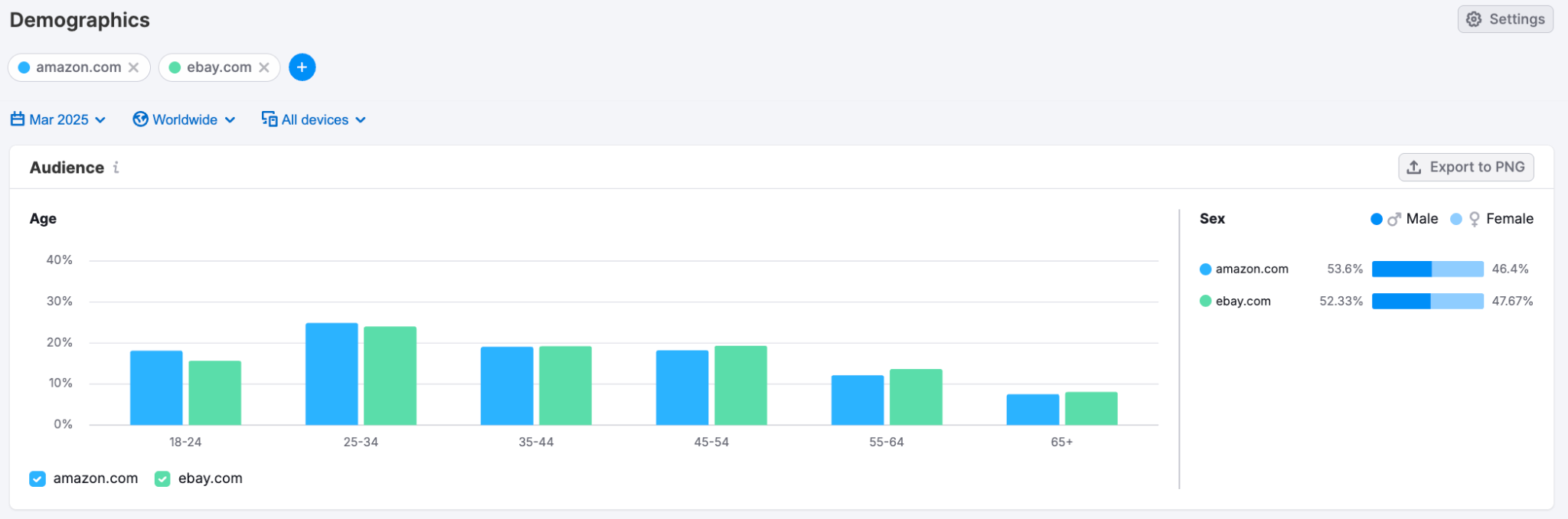This screenshot has width=1568, height=519.
Task: Click the amazon.com 55-64 age bar
Action: [x=857, y=400]
